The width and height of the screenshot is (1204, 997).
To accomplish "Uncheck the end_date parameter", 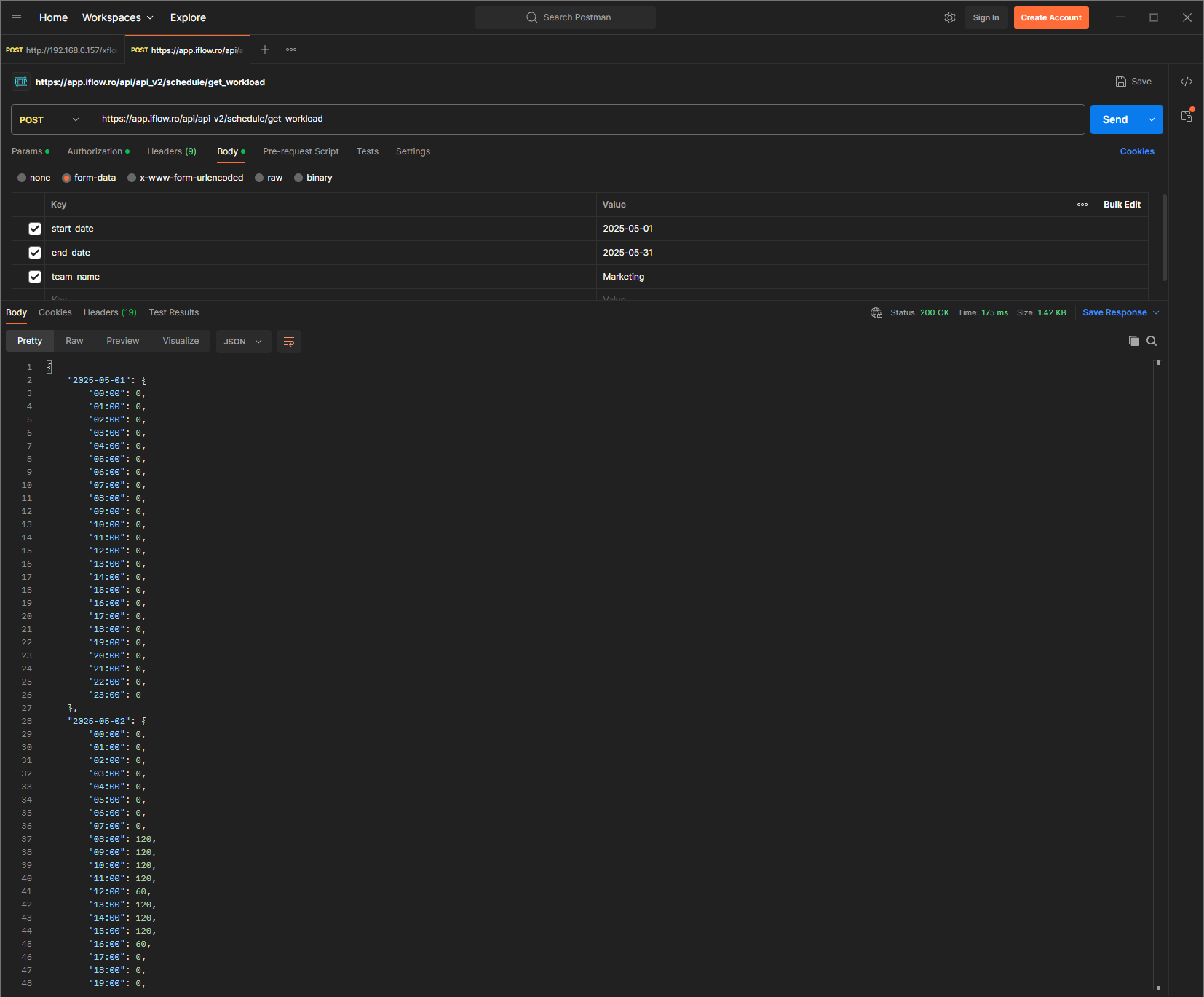I will [x=34, y=253].
